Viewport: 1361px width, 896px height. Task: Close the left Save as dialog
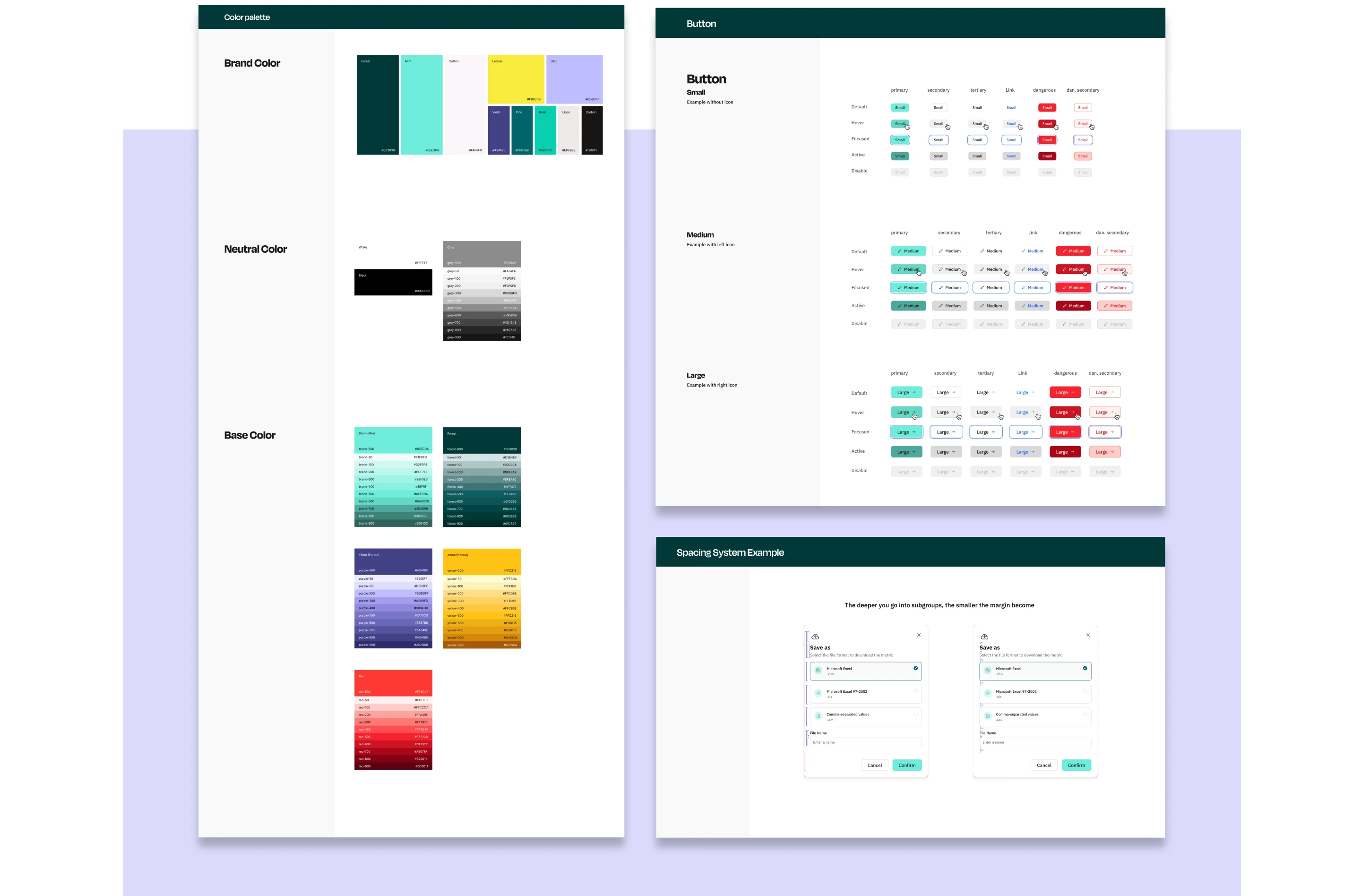click(x=919, y=635)
